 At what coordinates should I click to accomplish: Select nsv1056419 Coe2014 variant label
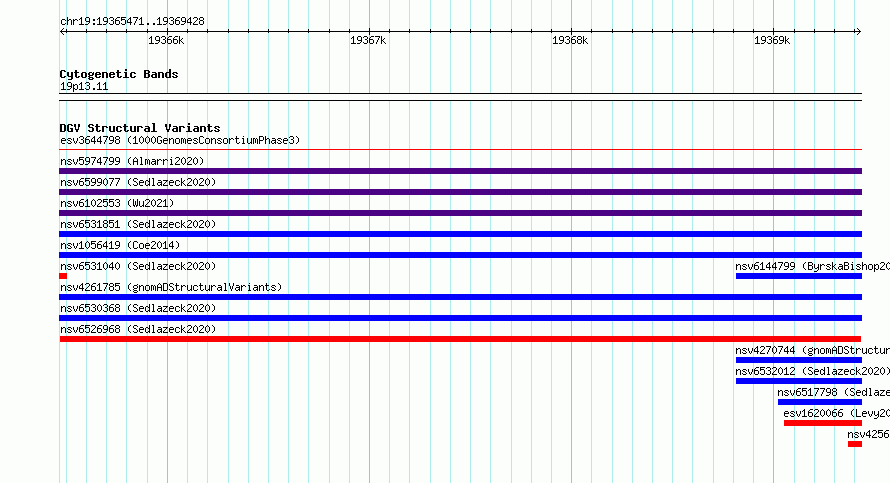[120, 245]
